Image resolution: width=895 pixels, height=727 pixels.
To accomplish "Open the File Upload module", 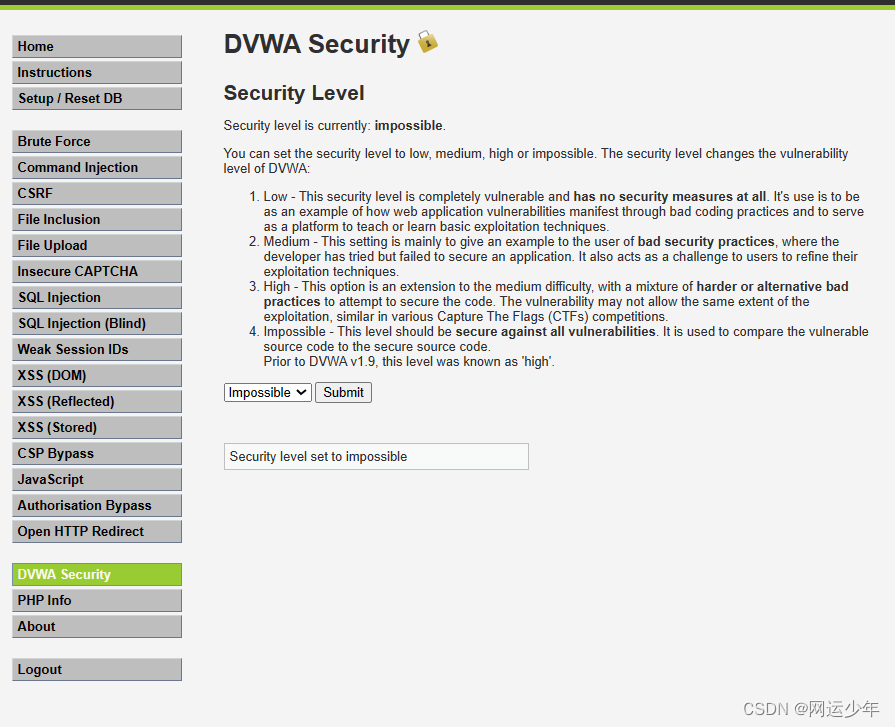I will pos(96,245).
